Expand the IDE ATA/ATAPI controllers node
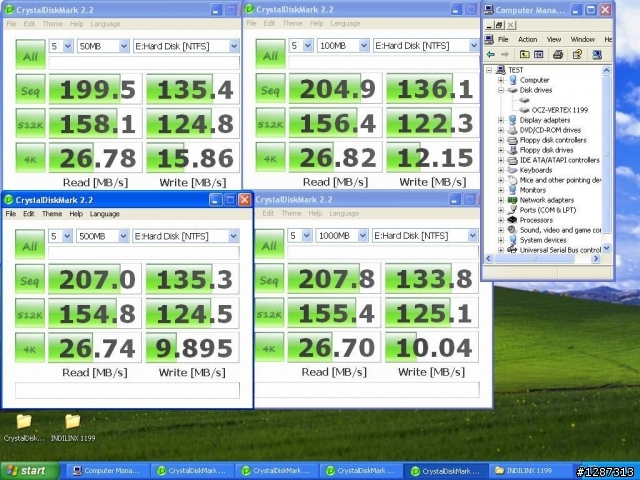The image size is (640, 480). click(x=501, y=160)
